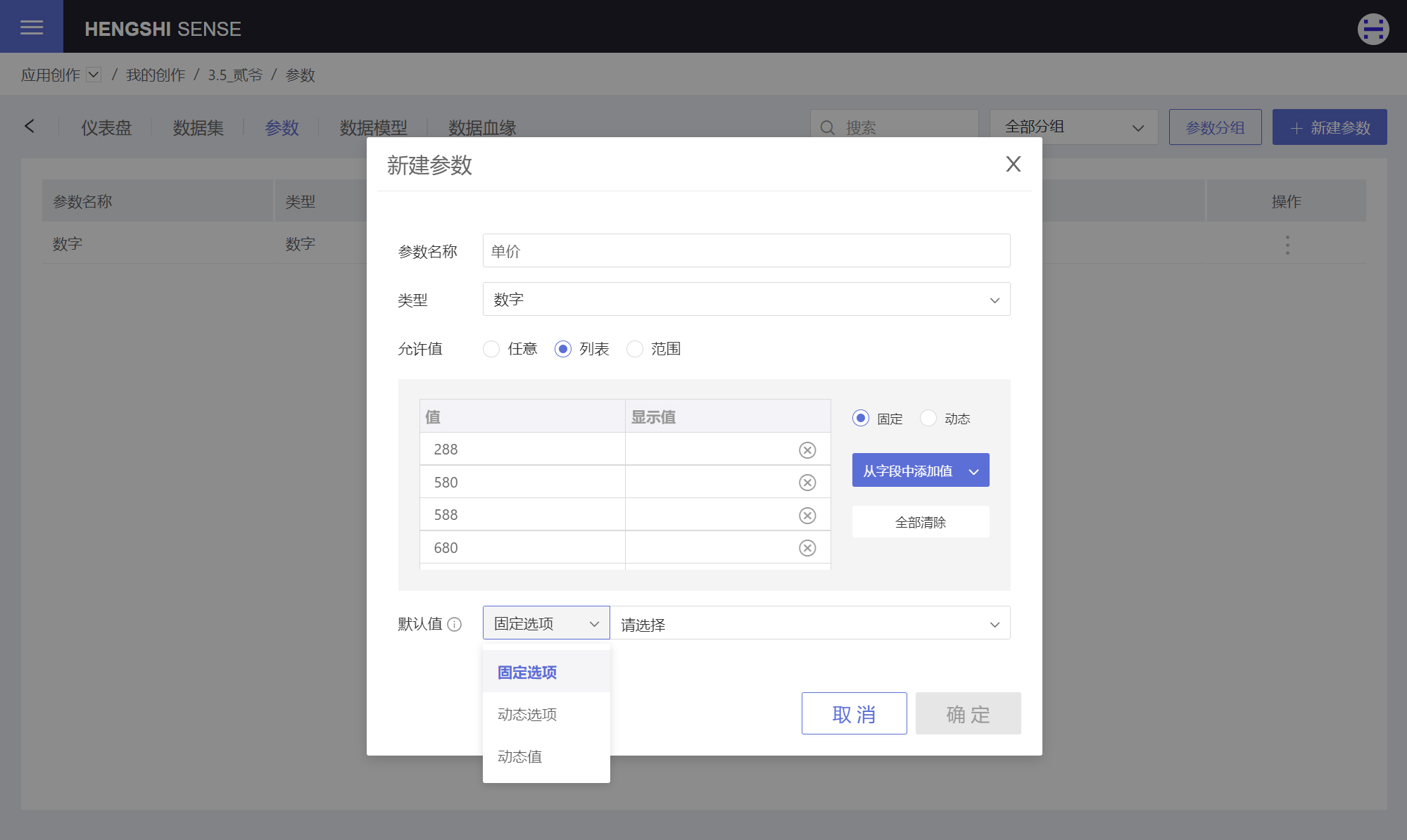
Task: Click the 确定 button
Action: click(x=968, y=713)
